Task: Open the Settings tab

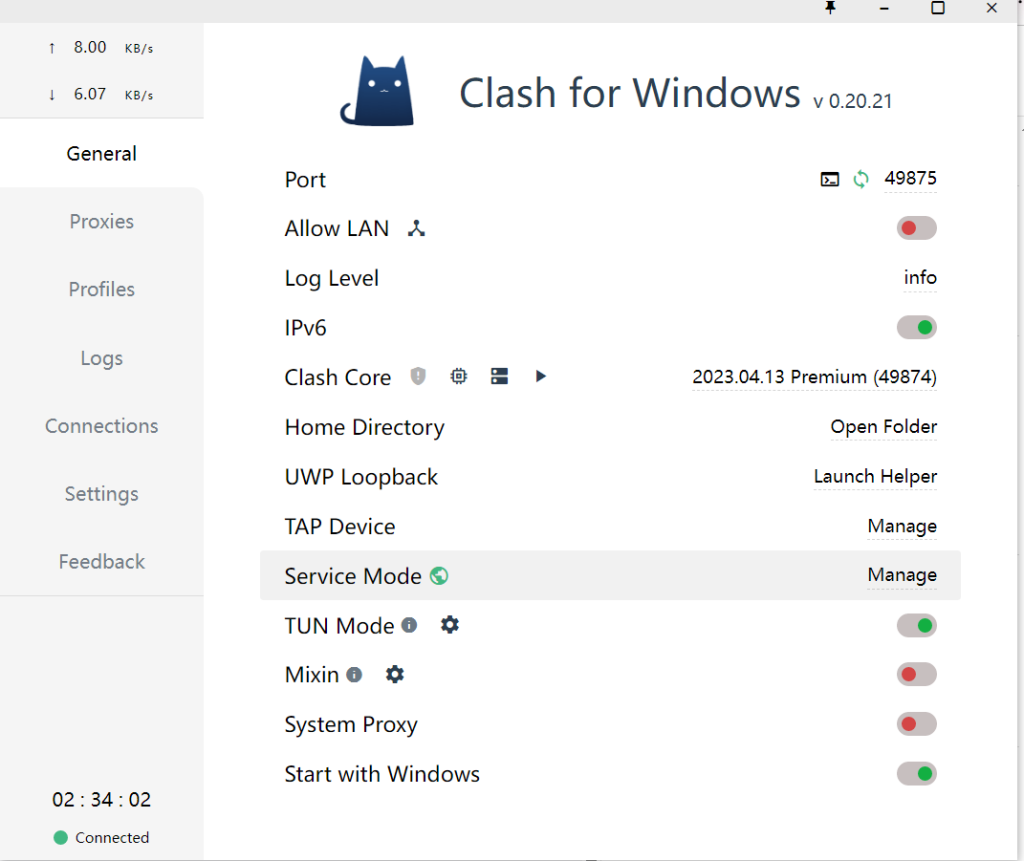Action: click(x=102, y=494)
